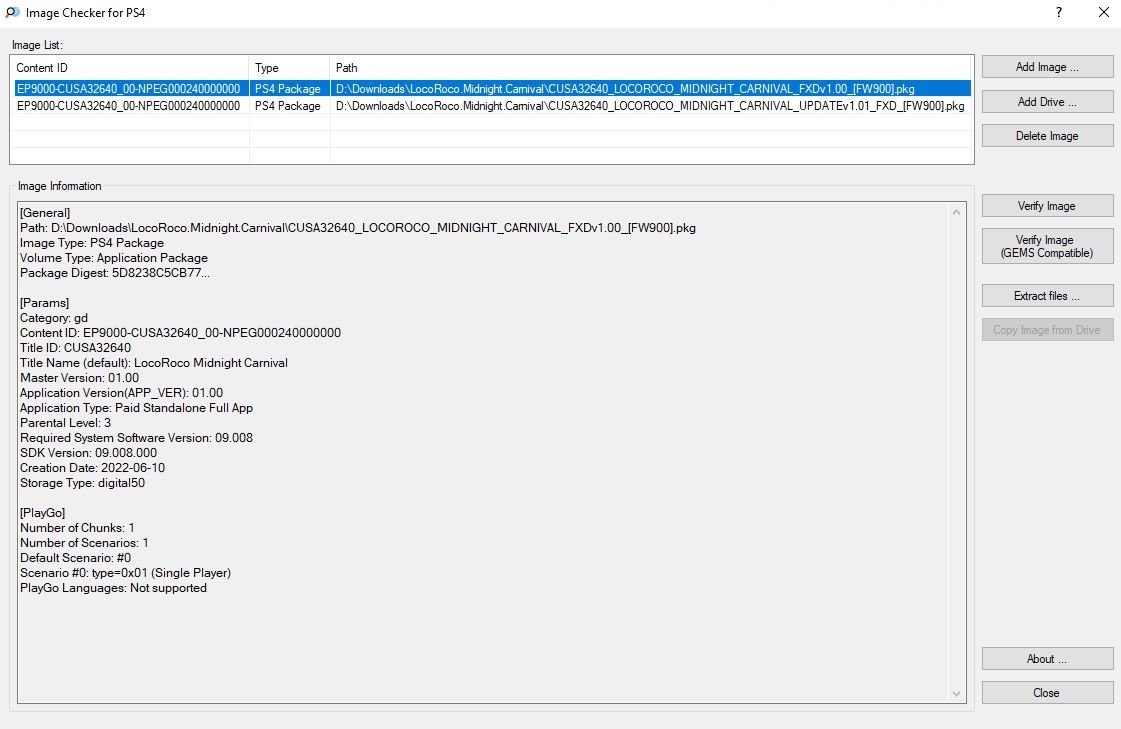Image resolution: width=1121 pixels, height=729 pixels.
Task: Click the Add Image button
Action: coord(1047,66)
